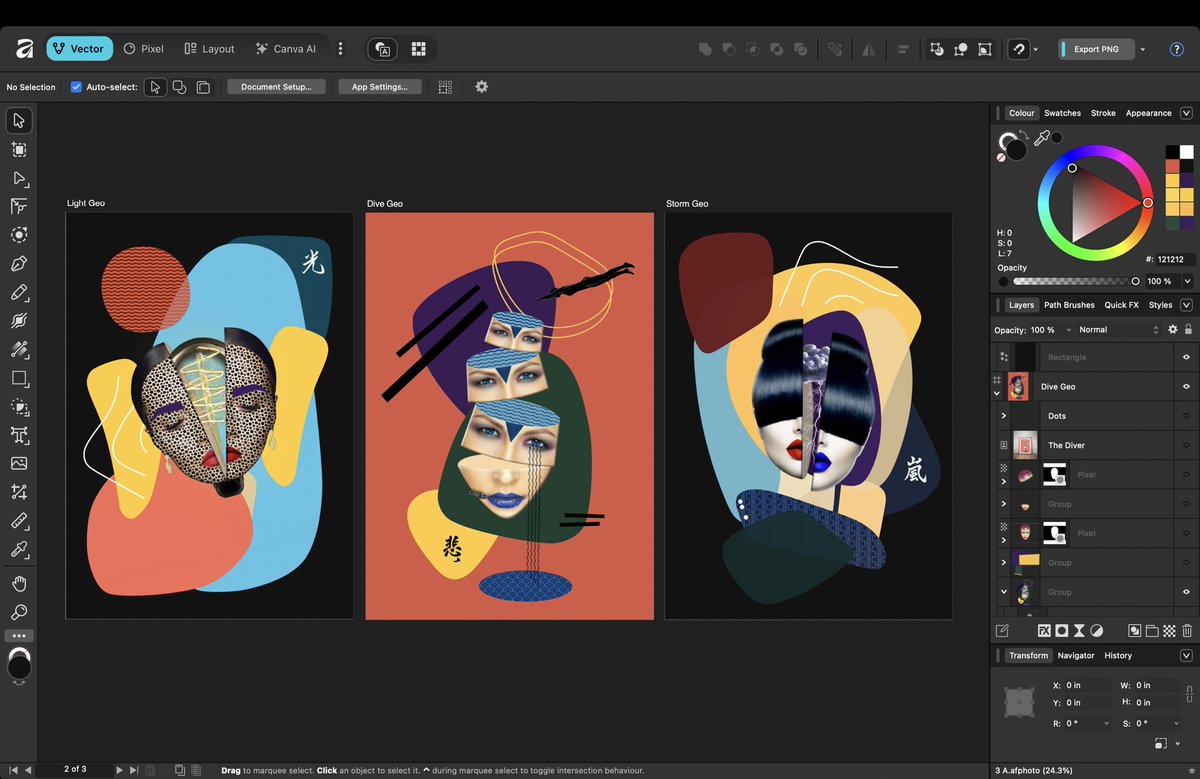Collapse the Dive Geo layer
The width and height of the screenshot is (1200, 779).
point(997,394)
